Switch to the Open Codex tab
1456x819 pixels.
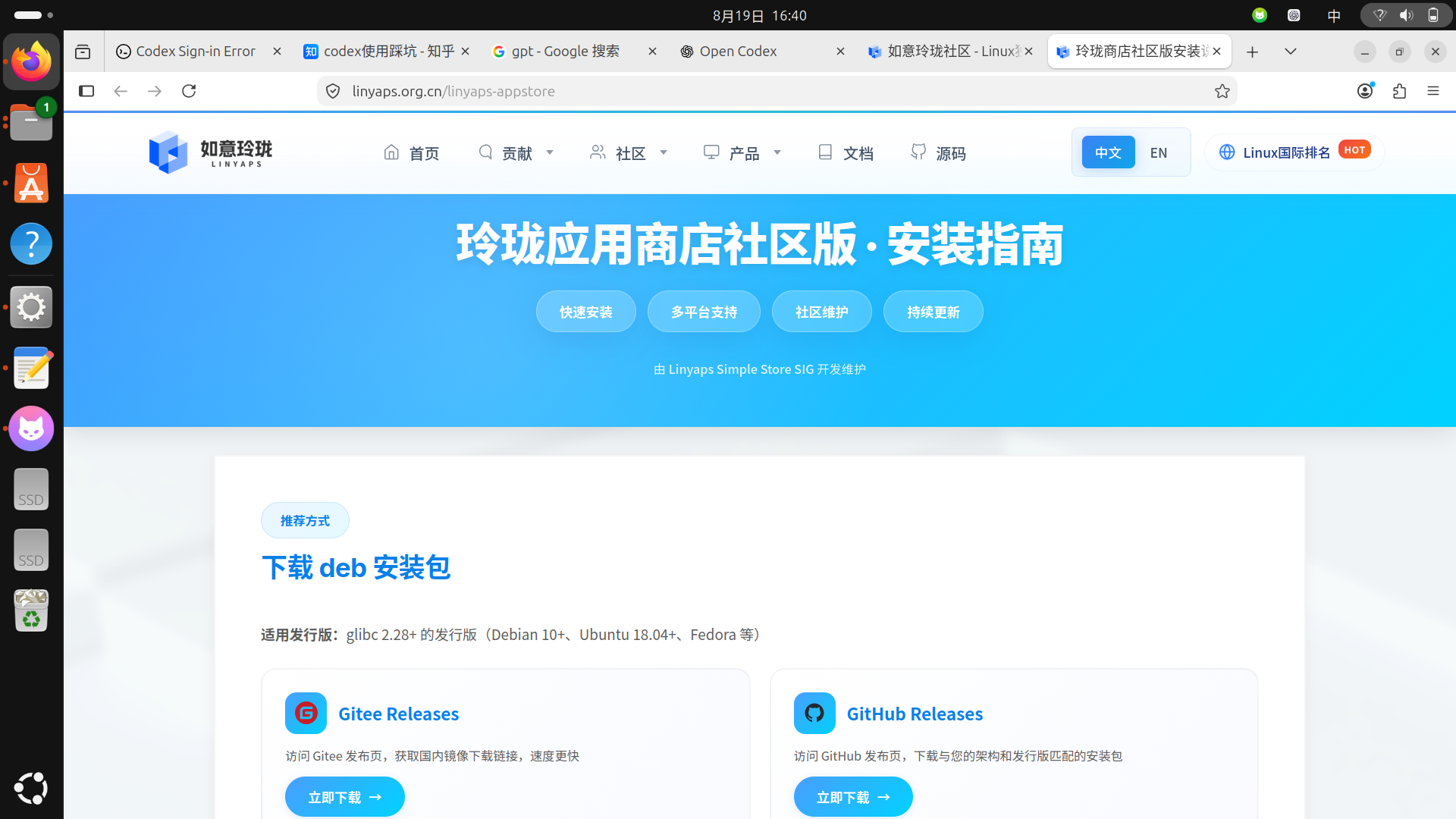[761, 52]
